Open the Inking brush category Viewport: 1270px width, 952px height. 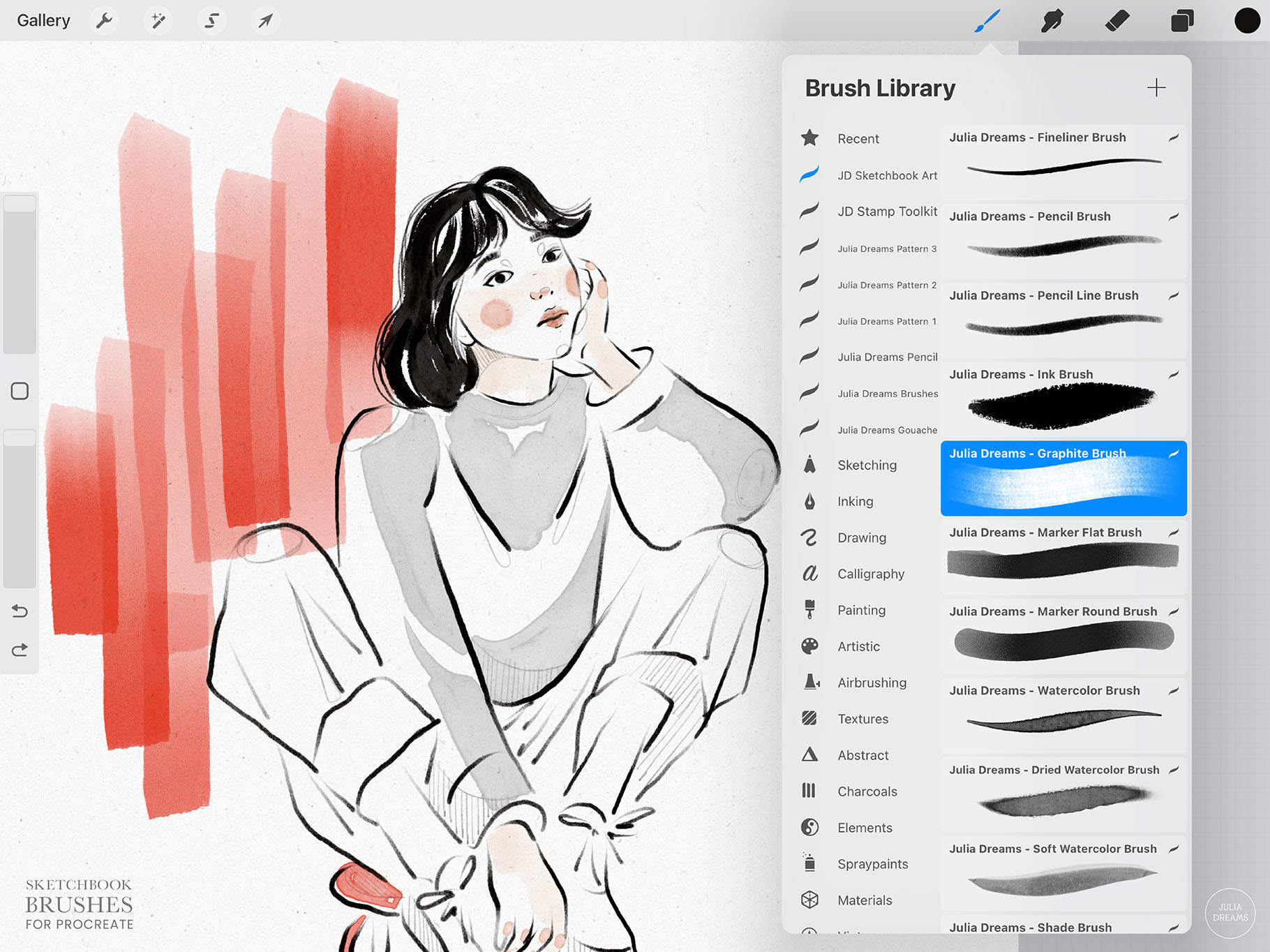(x=854, y=501)
